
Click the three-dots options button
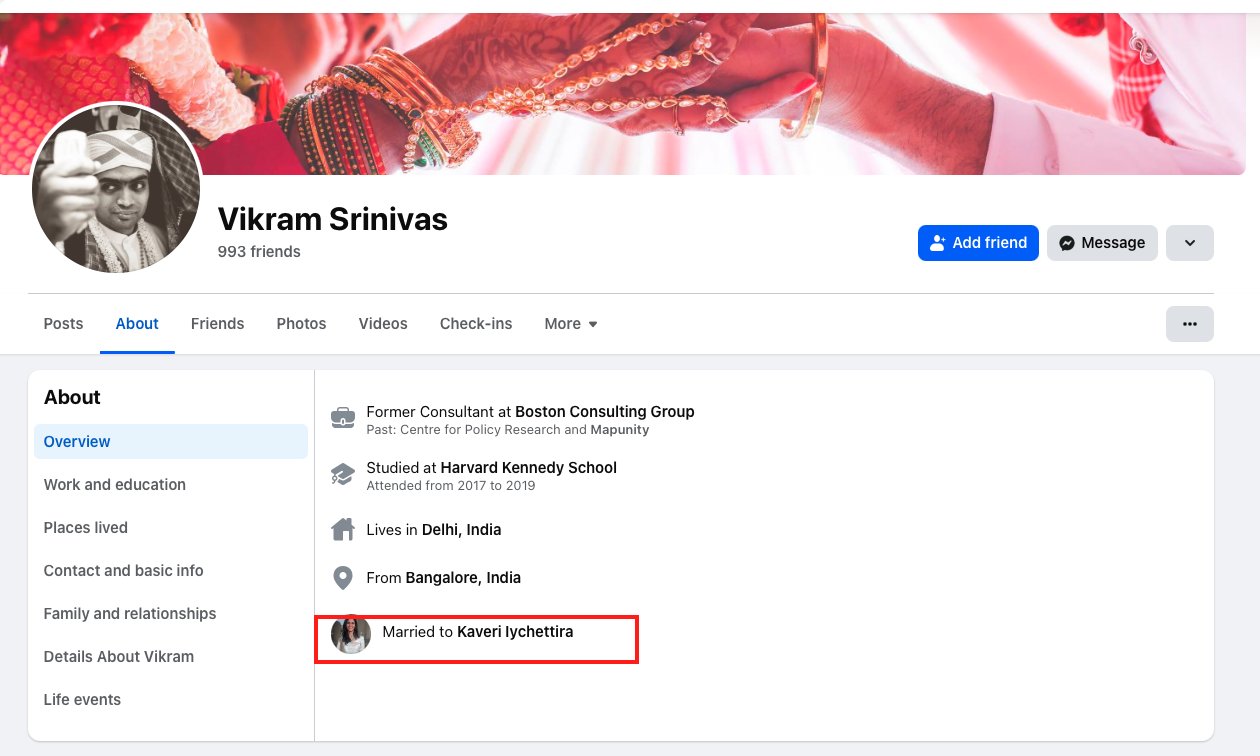(x=1189, y=324)
